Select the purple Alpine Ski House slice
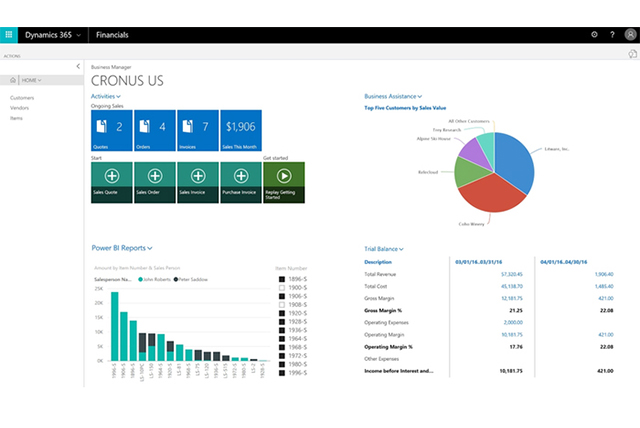The image size is (640, 428). tap(473, 153)
